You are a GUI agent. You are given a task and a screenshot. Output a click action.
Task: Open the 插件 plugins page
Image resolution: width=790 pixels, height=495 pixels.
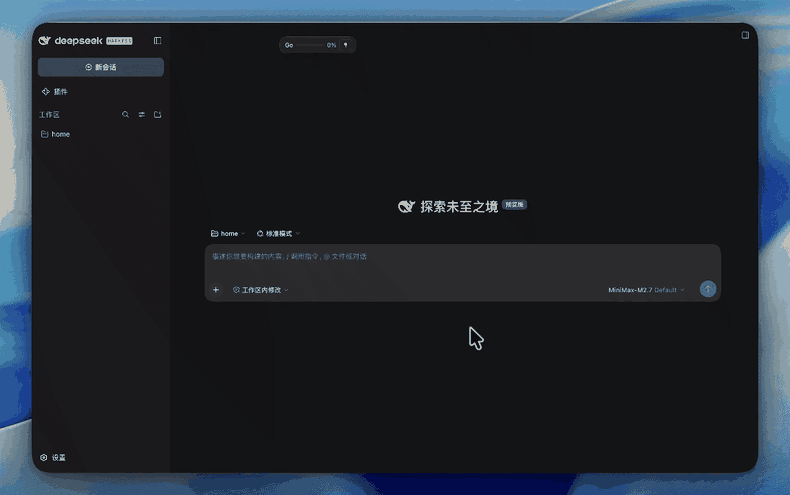click(54, 92)
